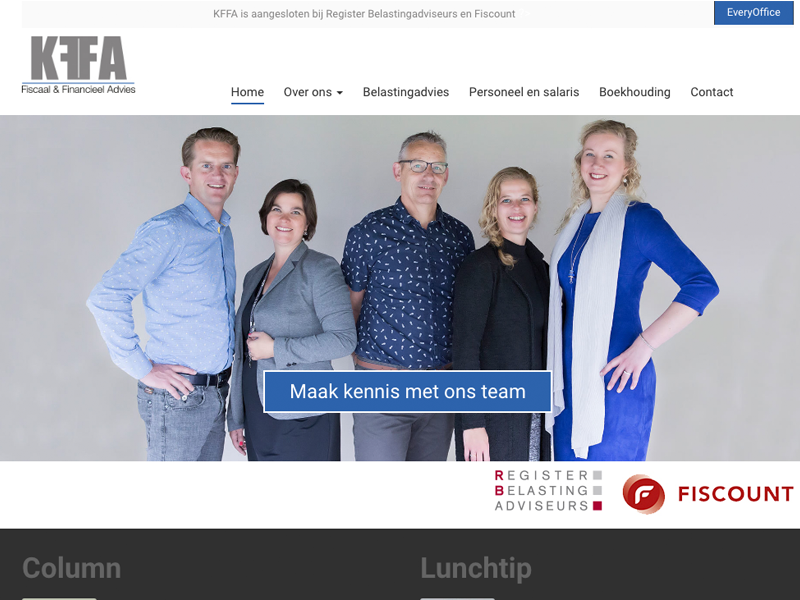Open the Belastingadvies page
This screenshot has width=800, height=600.
coord(406,92)
